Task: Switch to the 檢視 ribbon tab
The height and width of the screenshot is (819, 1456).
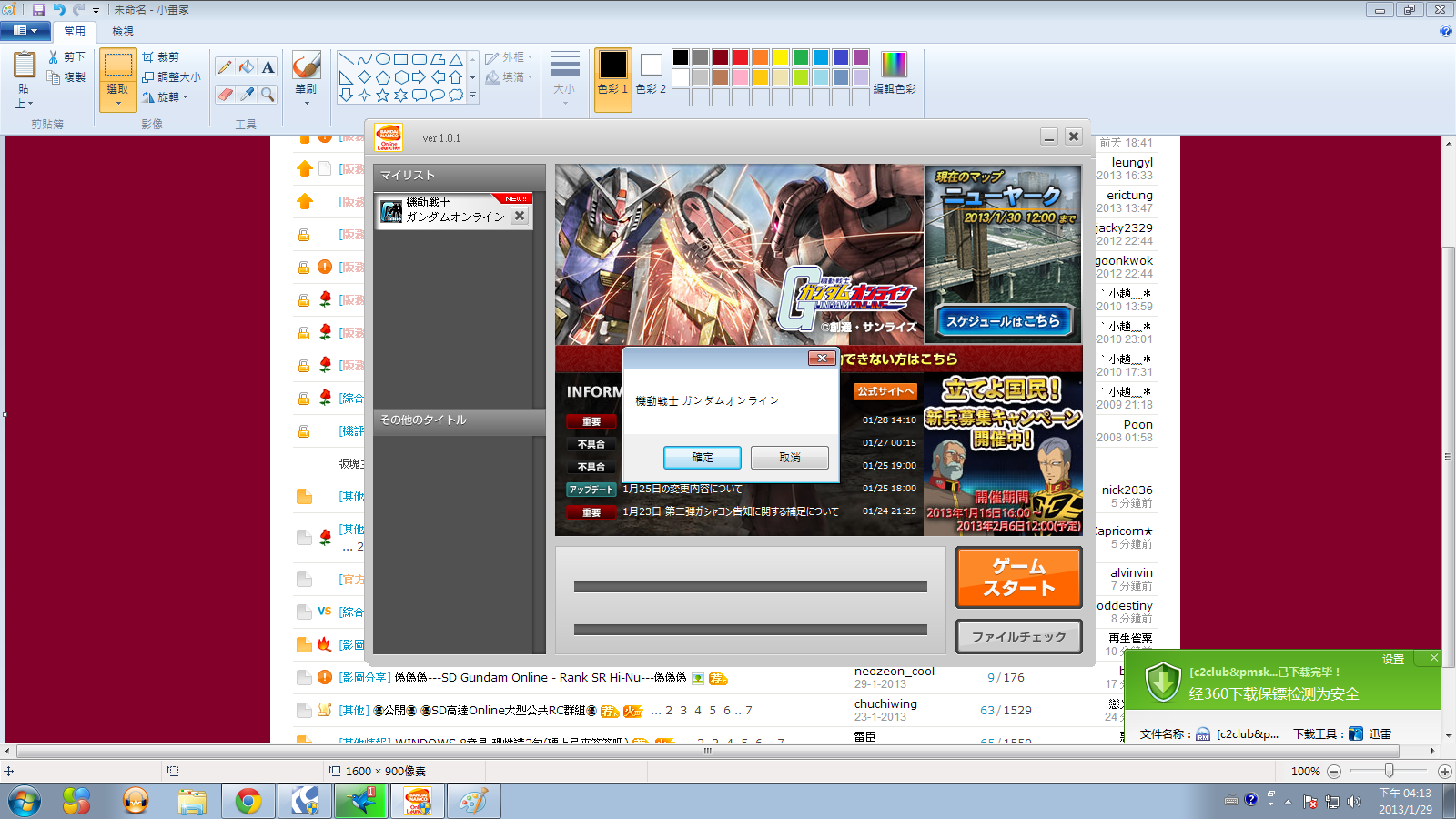Action: 123,31
